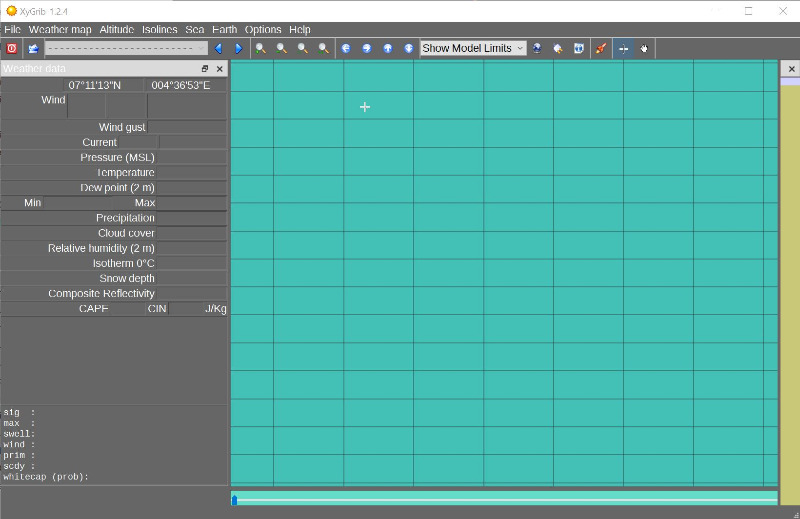The width and height of the screenshot is (800, 519).
Task: Click the whitecap (prob) text line
Action: (46, 477)
